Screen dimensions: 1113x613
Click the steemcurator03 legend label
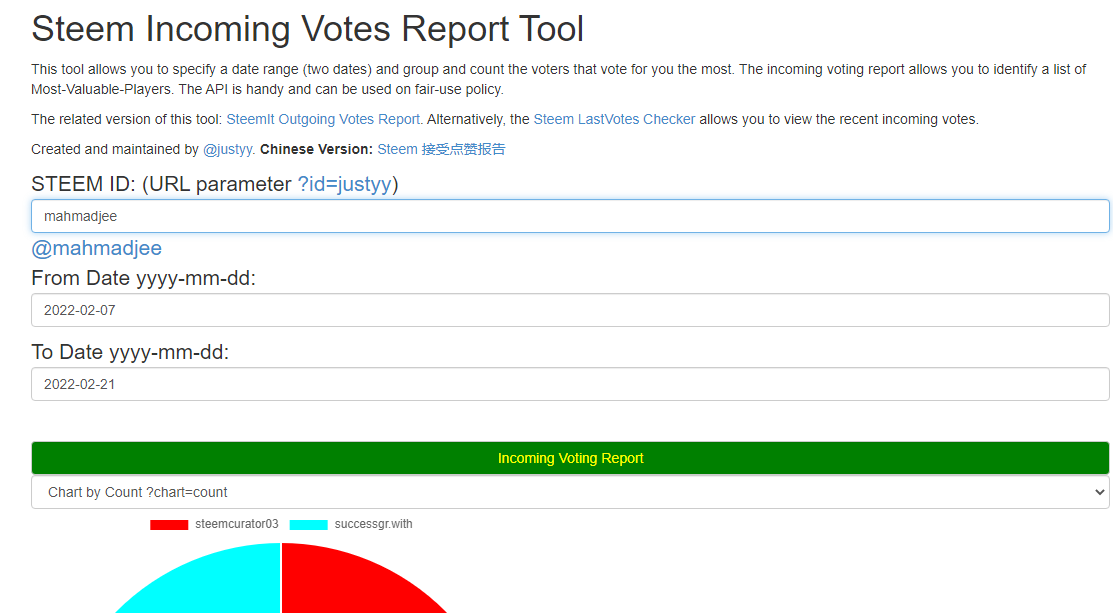click(x=236, y=524)
